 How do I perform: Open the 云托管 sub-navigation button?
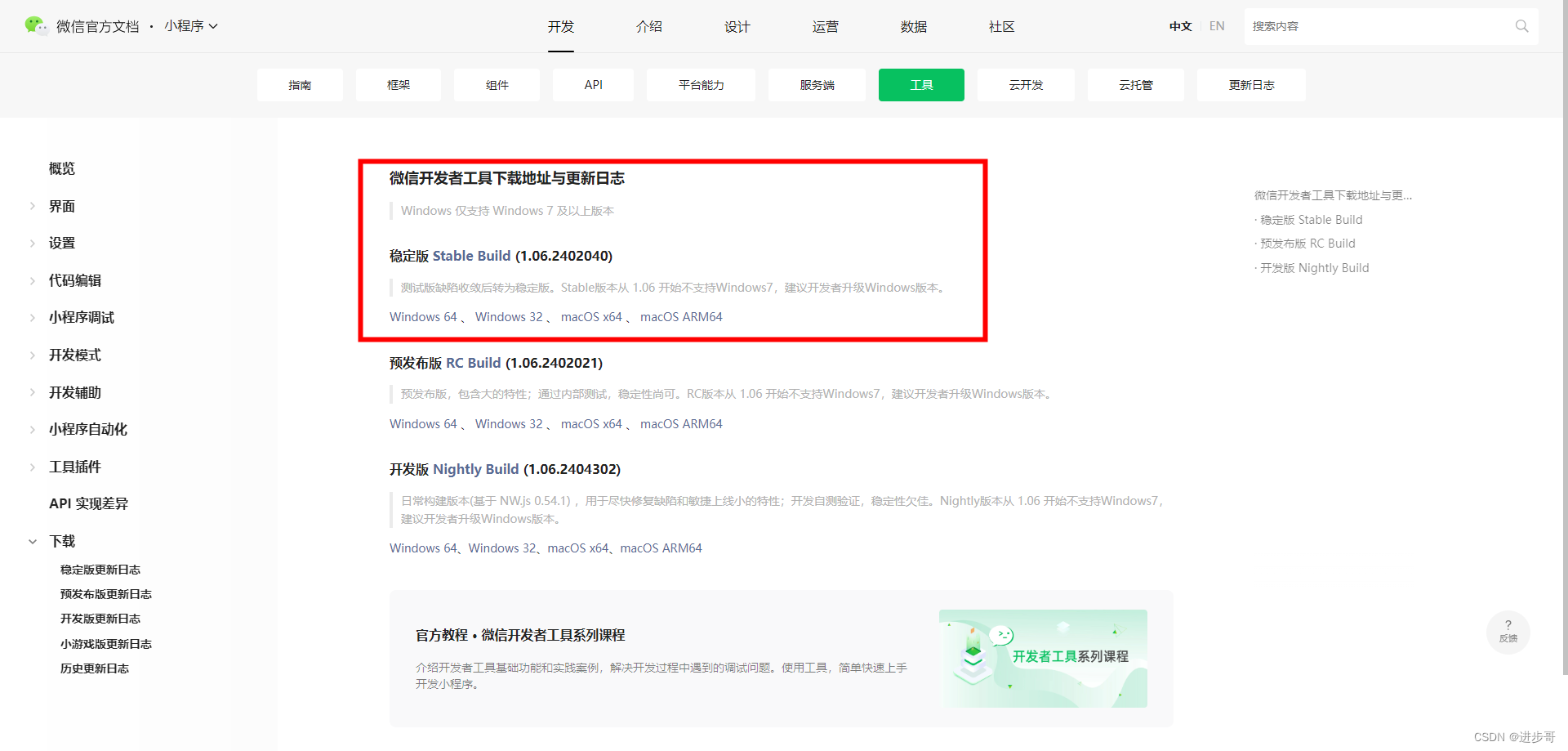[x=1136, y=85]
